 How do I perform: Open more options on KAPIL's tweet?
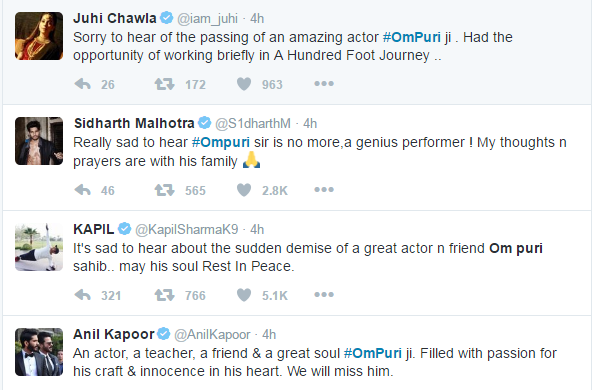coord(324,294)
